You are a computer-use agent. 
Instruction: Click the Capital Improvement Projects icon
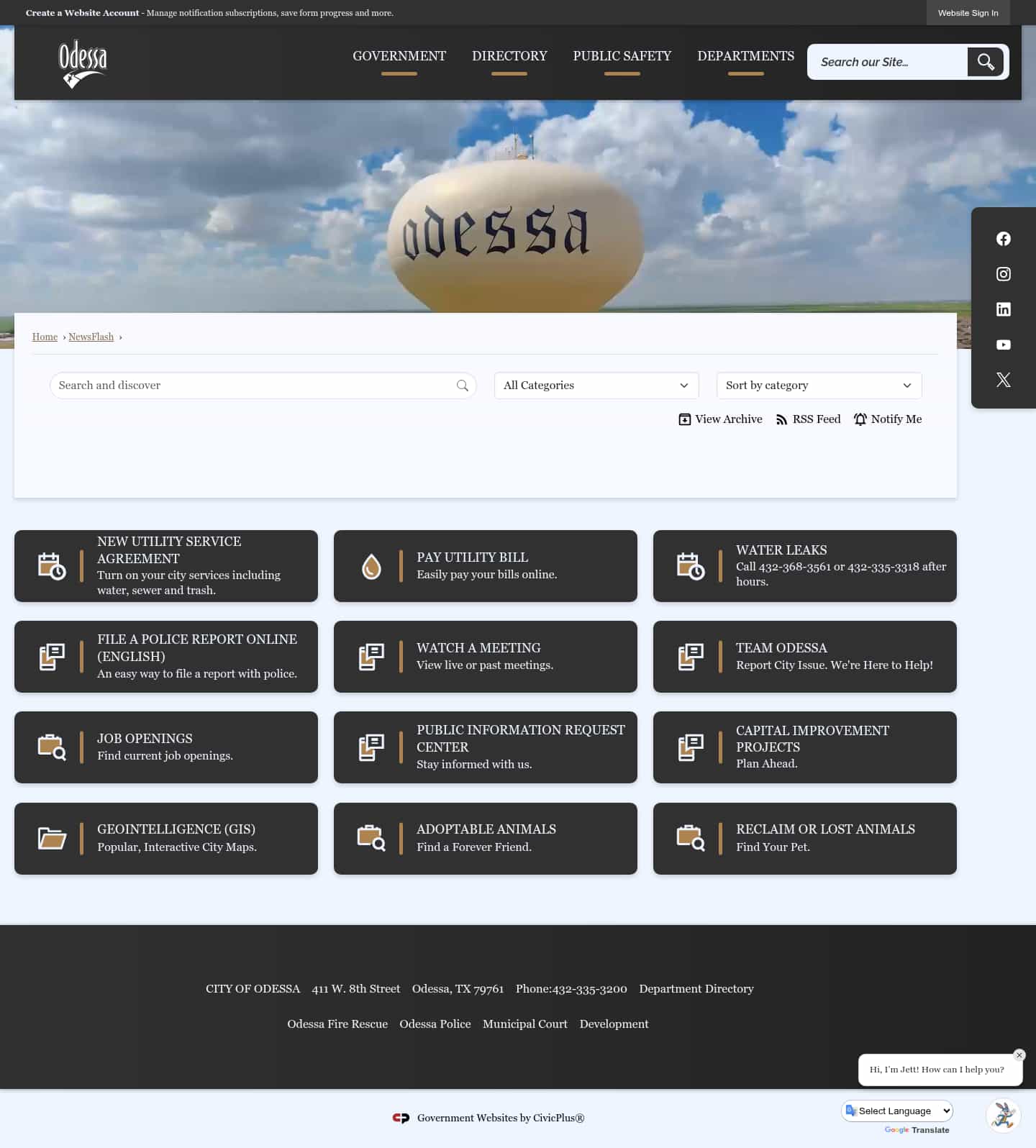tap(691, 747)
